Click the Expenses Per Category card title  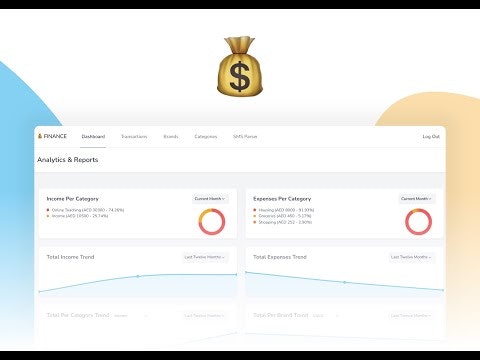coord(282,199)
